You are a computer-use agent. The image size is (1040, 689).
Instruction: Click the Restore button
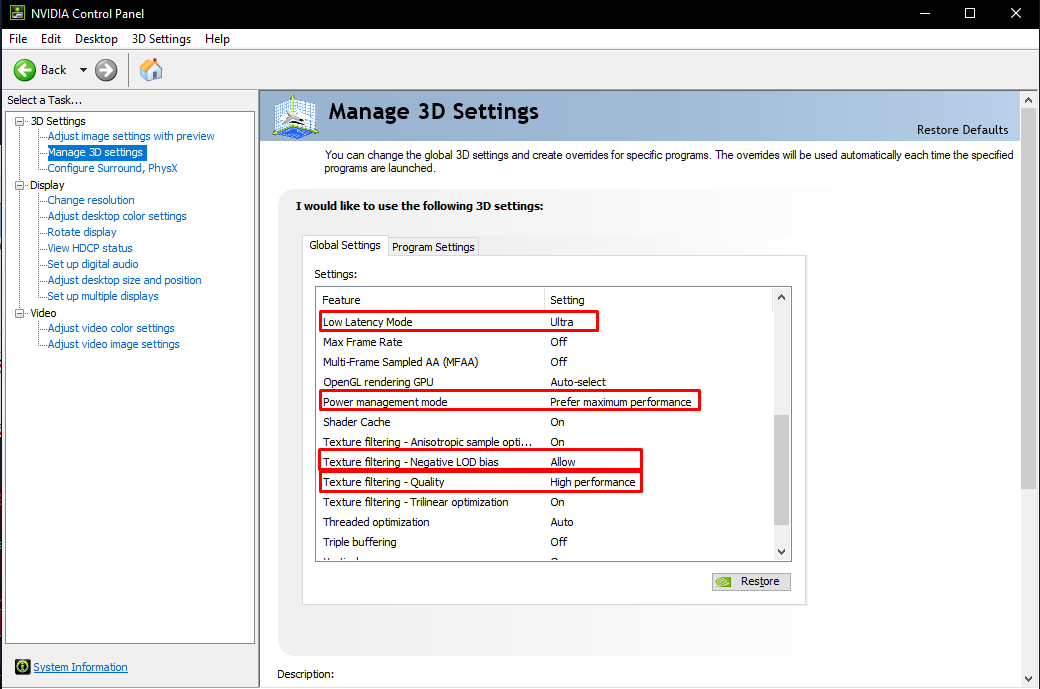tap(751, 581)
